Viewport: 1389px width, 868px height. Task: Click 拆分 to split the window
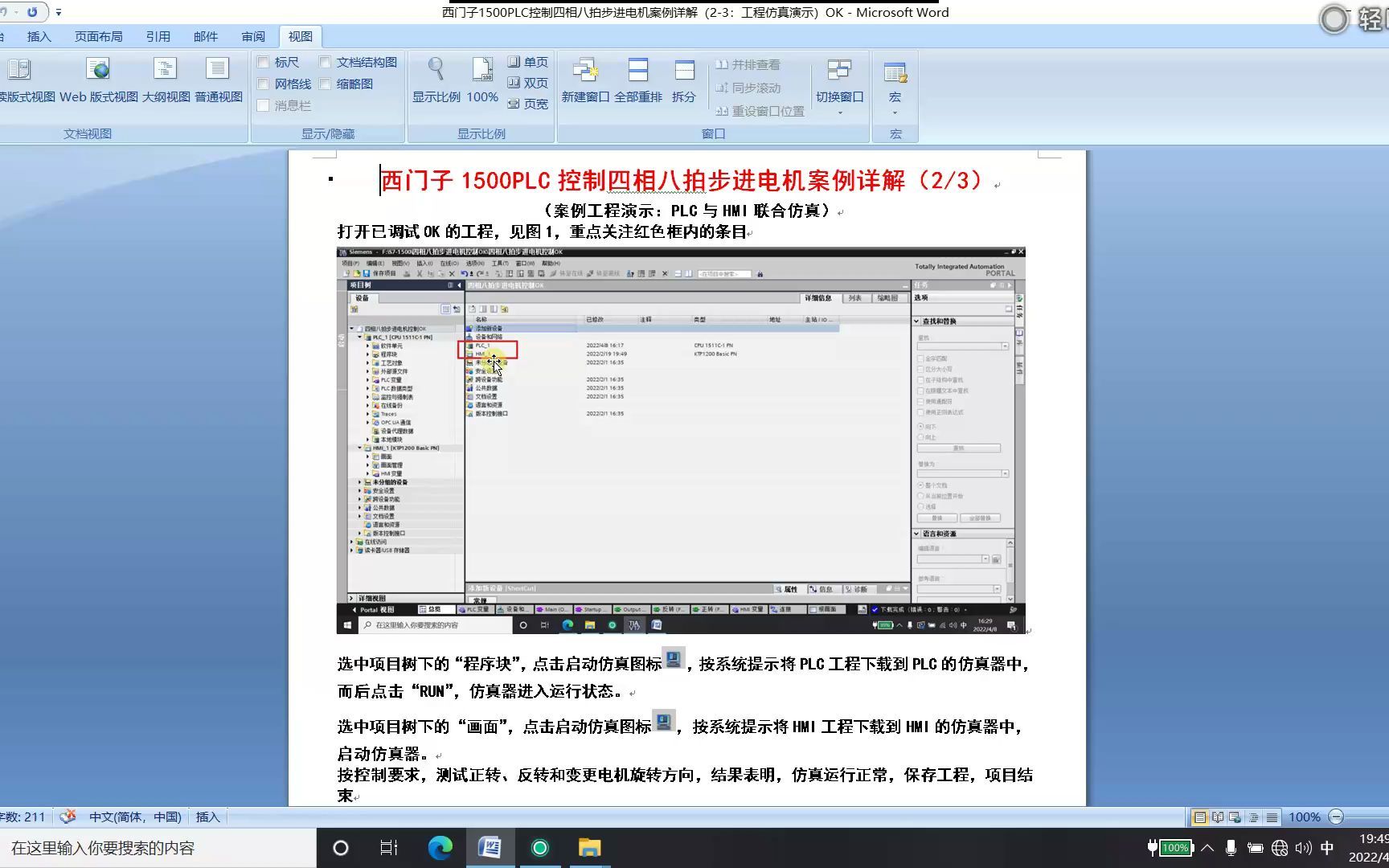tap(684, 80)
